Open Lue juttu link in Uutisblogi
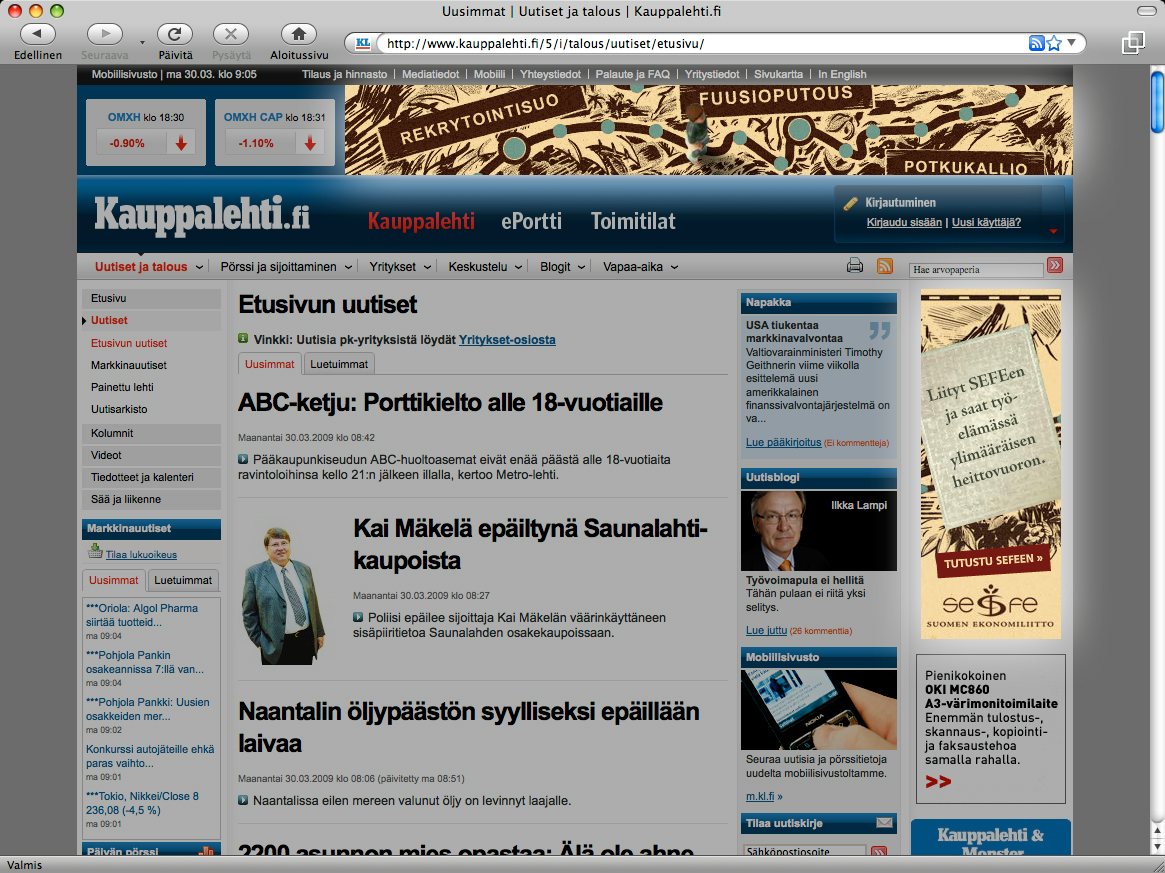Screen dimensions: 1165x873 tap(766, 630)
